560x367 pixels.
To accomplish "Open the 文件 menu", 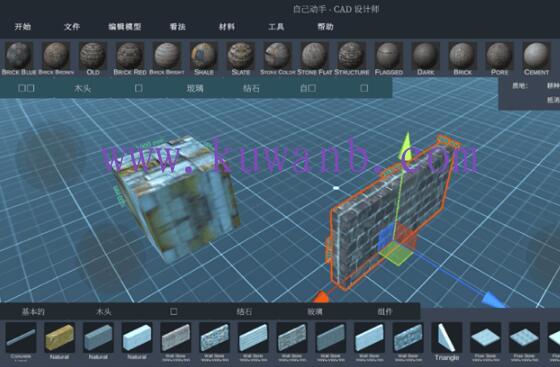I will (x=72, y=27).
